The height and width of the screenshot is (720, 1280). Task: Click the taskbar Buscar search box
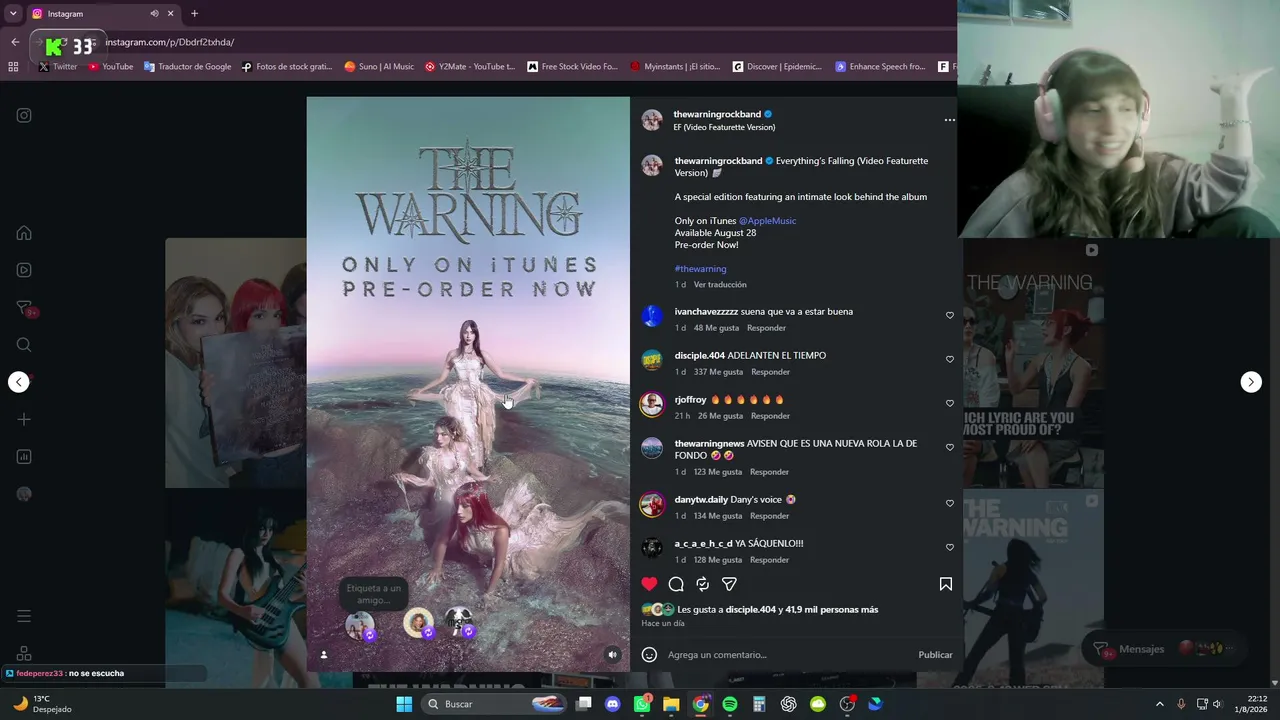495,704
